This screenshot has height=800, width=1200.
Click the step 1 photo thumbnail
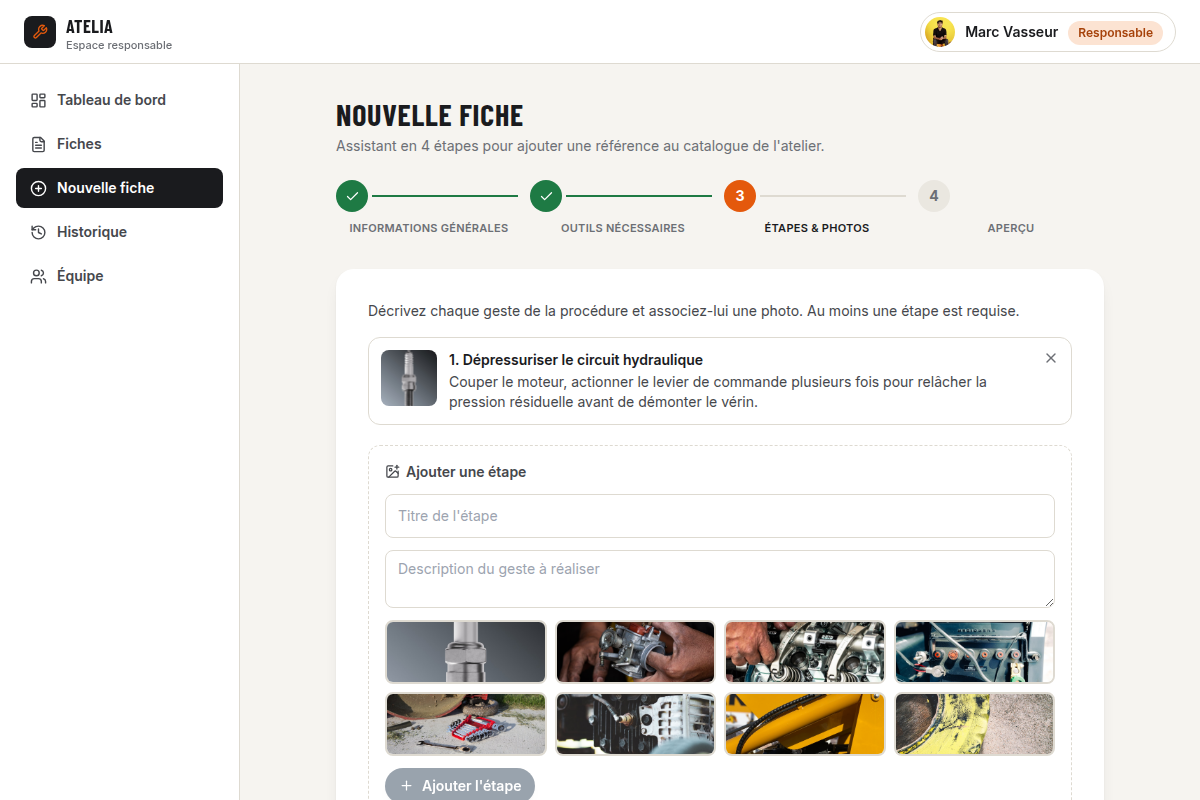click(409, 378)
